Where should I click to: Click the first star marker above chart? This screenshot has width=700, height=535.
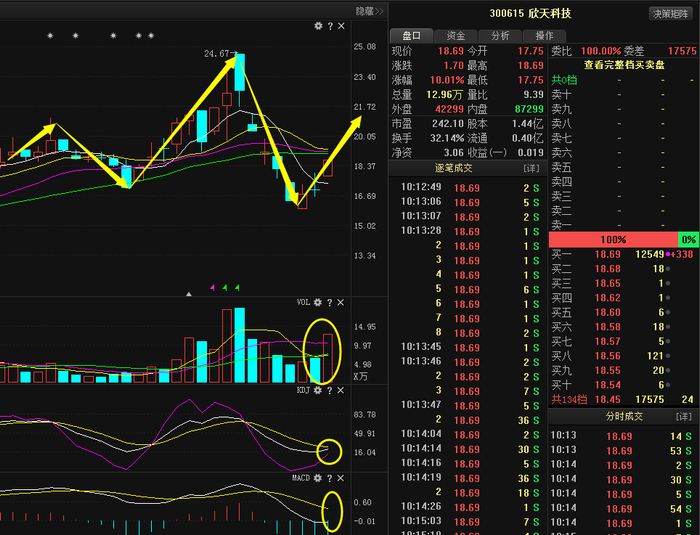point(50,35)
